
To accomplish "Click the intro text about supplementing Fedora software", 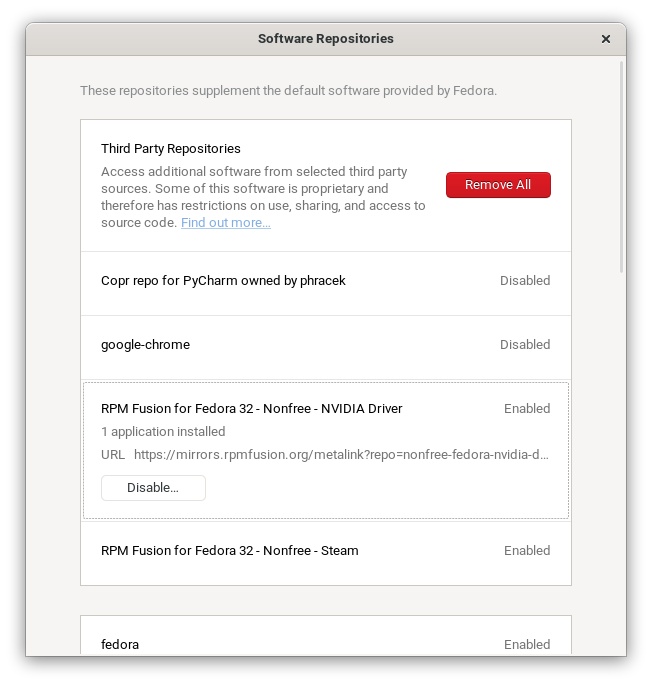I will [288, 91].
